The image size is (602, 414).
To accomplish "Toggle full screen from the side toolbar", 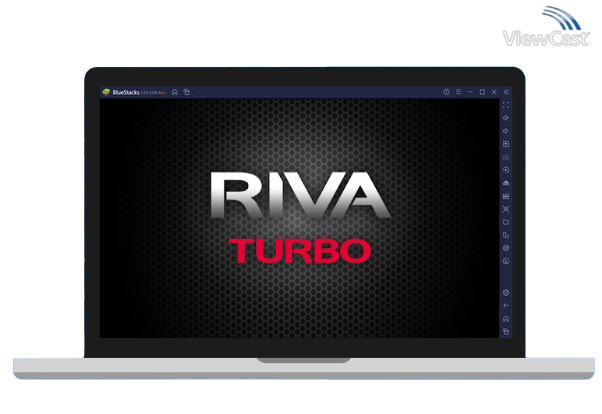I will tap(506, 105).
